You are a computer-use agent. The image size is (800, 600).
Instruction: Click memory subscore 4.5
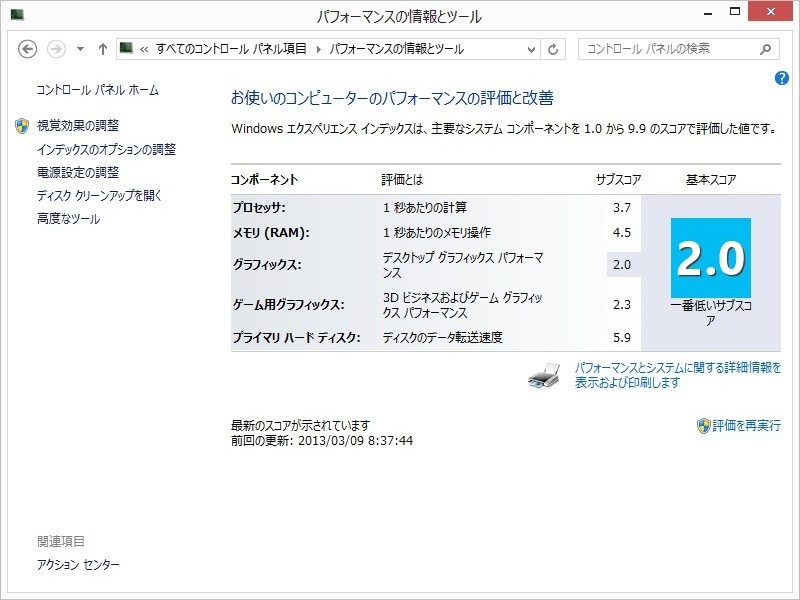622,233
